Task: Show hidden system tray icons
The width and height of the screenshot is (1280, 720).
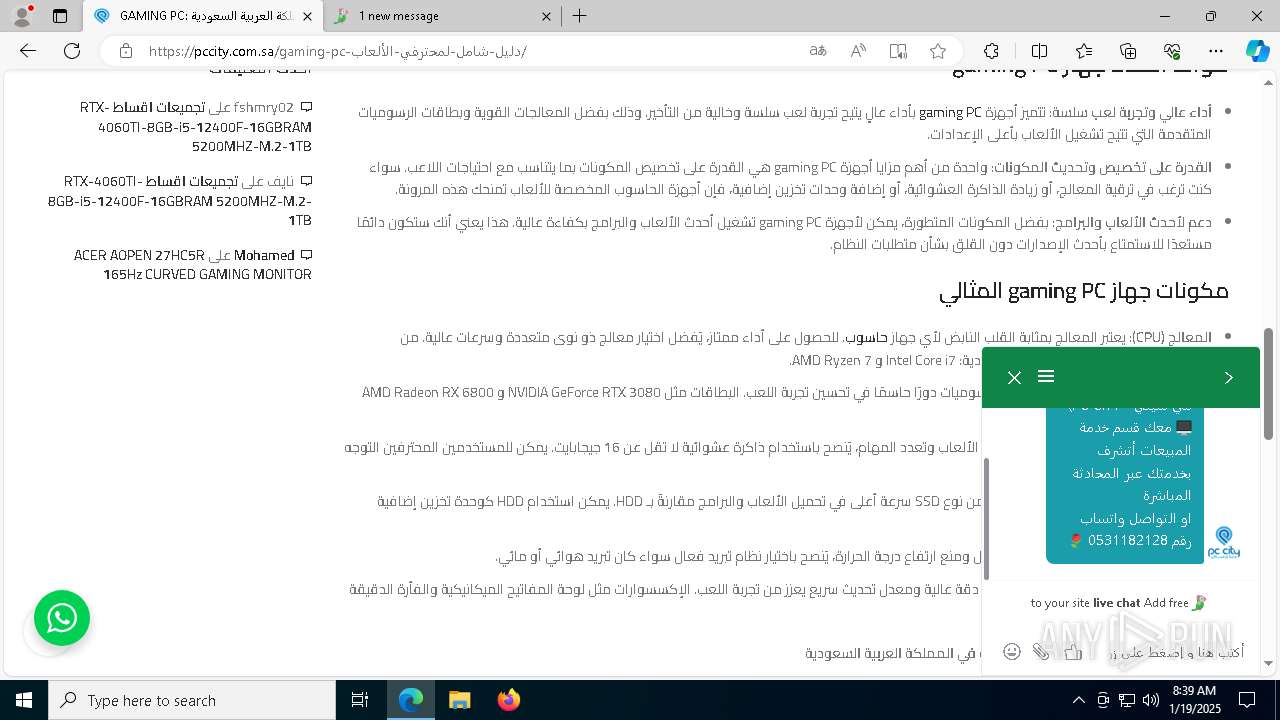Action: (x=1078, y=700)
